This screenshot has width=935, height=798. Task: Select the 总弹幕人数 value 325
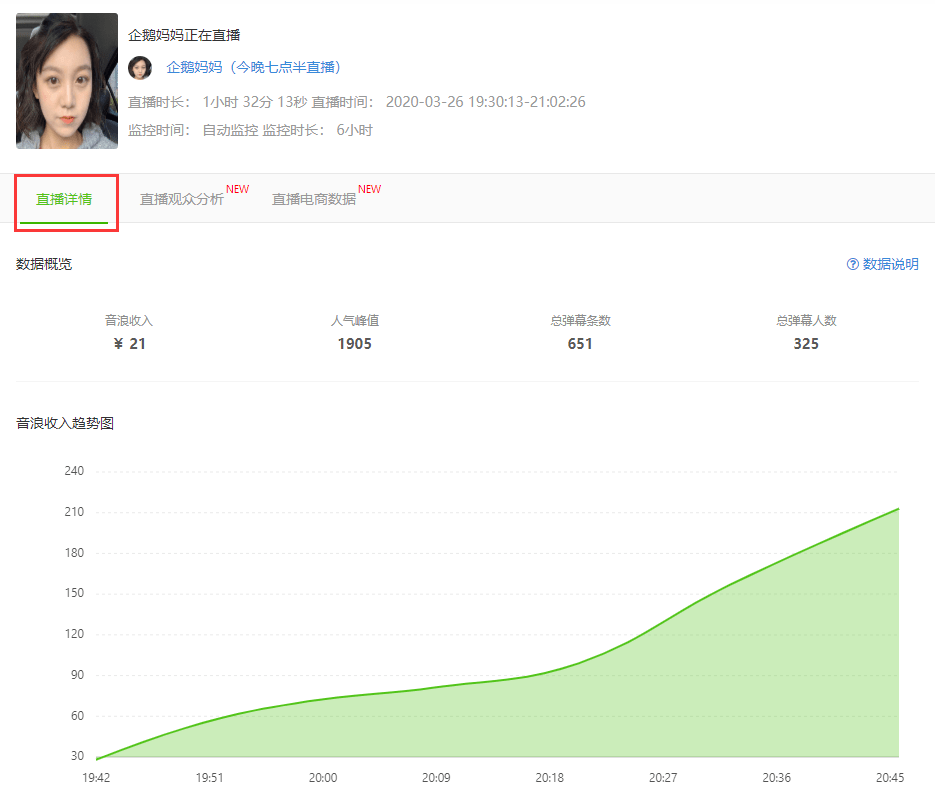tap(806, 344)
